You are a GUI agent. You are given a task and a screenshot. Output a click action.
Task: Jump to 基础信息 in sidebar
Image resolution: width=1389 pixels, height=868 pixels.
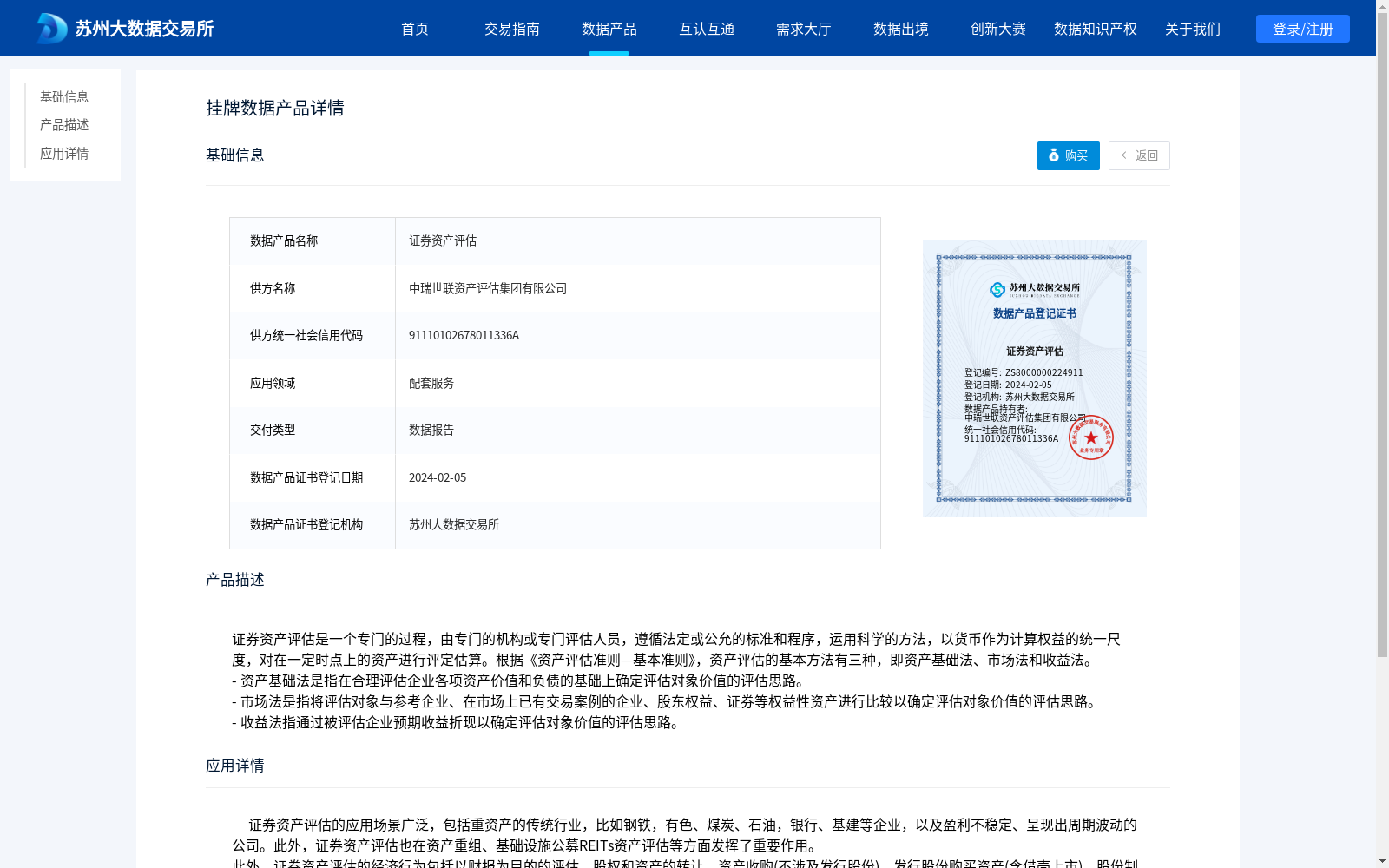click(x=64, y=96)
